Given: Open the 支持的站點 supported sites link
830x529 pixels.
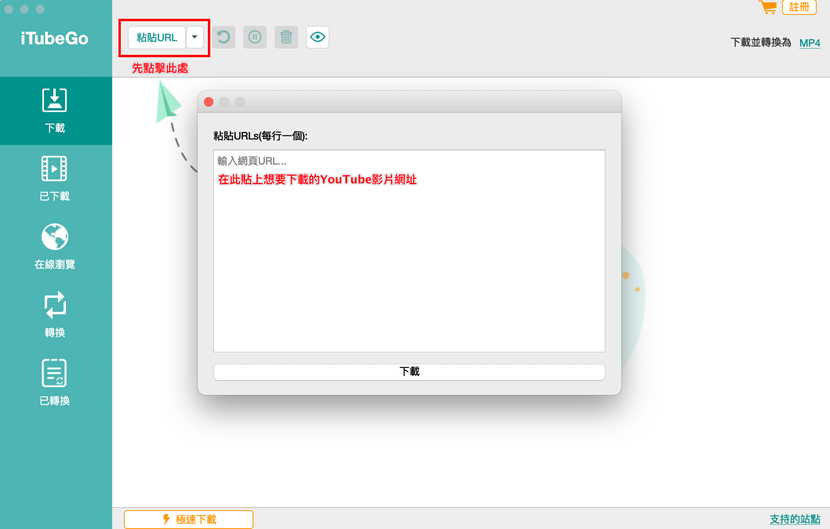Looking at the screenshot, I should [794, 519].
